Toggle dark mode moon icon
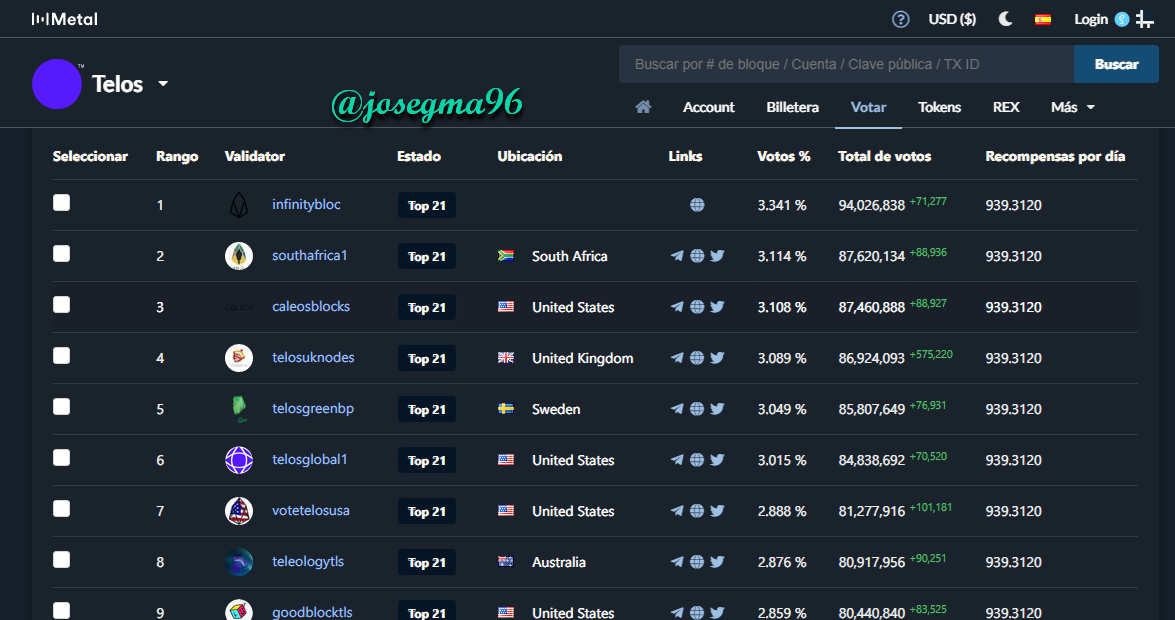The image size is (1175, 620). point(1005,19)
